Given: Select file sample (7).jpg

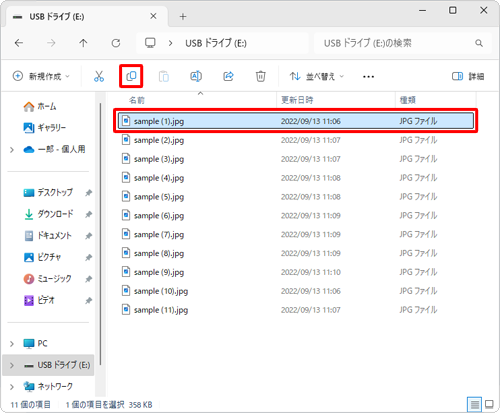Looking at the screenshot, I should (x=296, y=234).
